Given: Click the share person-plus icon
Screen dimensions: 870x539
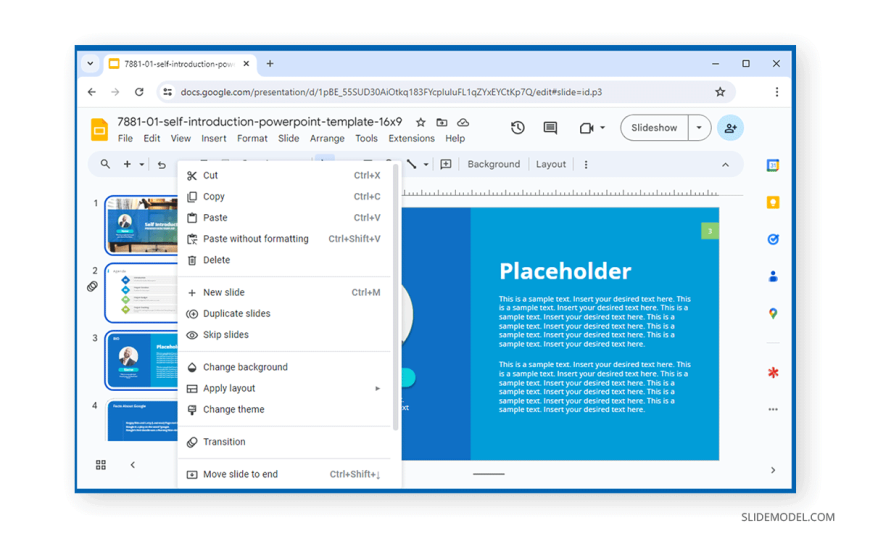Looking at the screenshot, I should pos(730,128).
